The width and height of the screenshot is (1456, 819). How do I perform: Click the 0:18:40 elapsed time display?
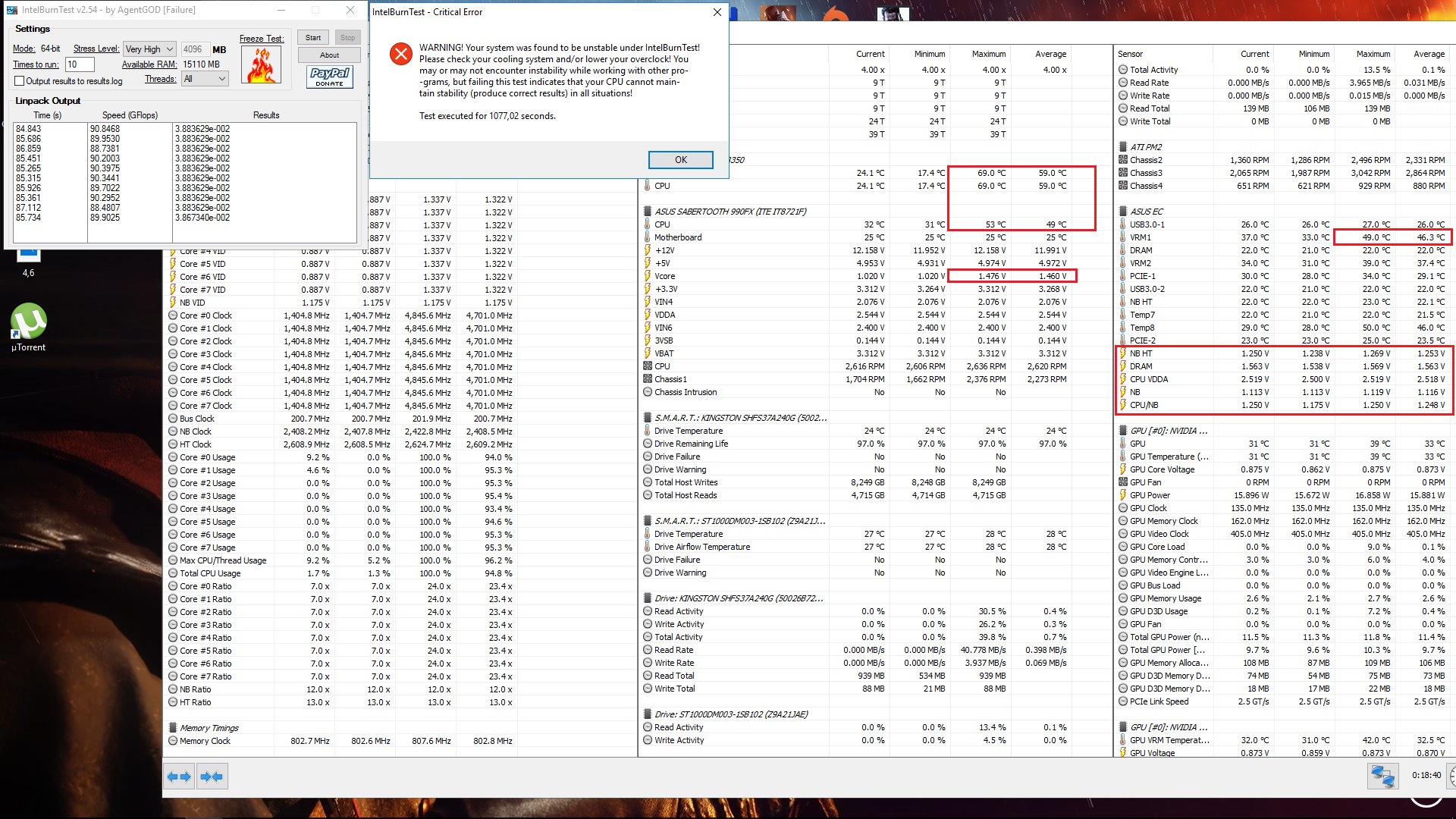click(1426, 776)
